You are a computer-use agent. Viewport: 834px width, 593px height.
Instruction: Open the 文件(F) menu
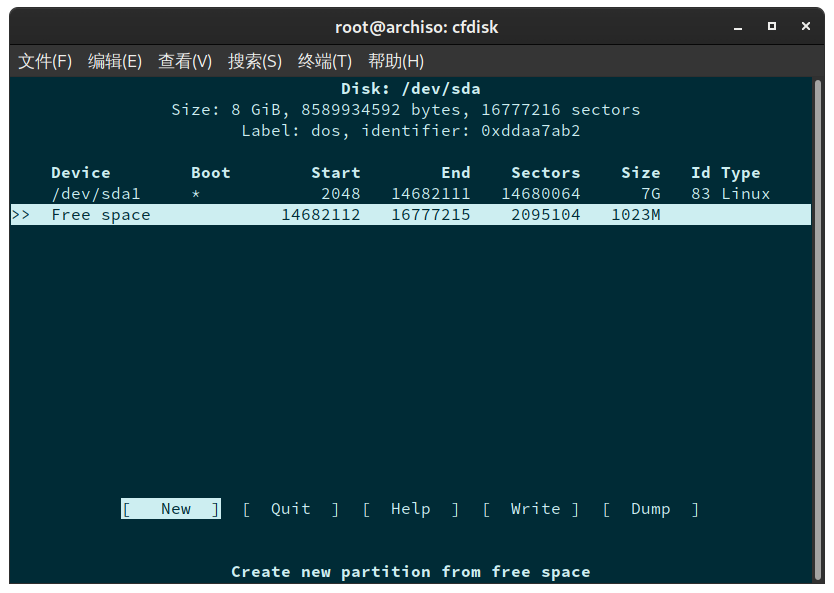pos(45,61)
